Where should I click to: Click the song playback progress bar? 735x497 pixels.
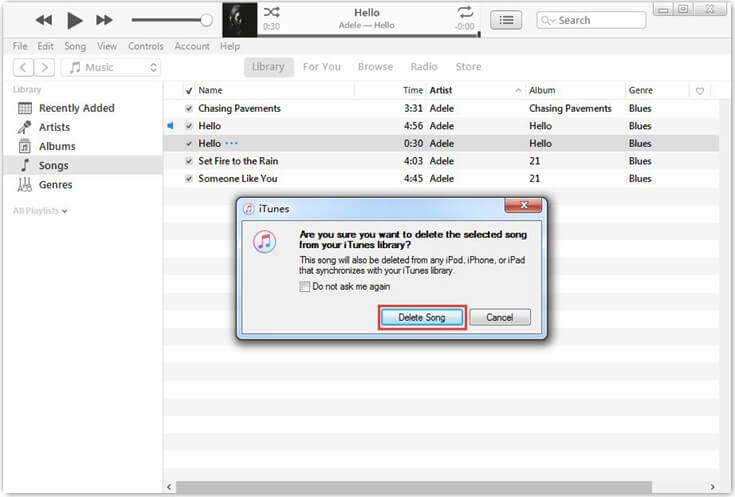(x=368, y=35)
